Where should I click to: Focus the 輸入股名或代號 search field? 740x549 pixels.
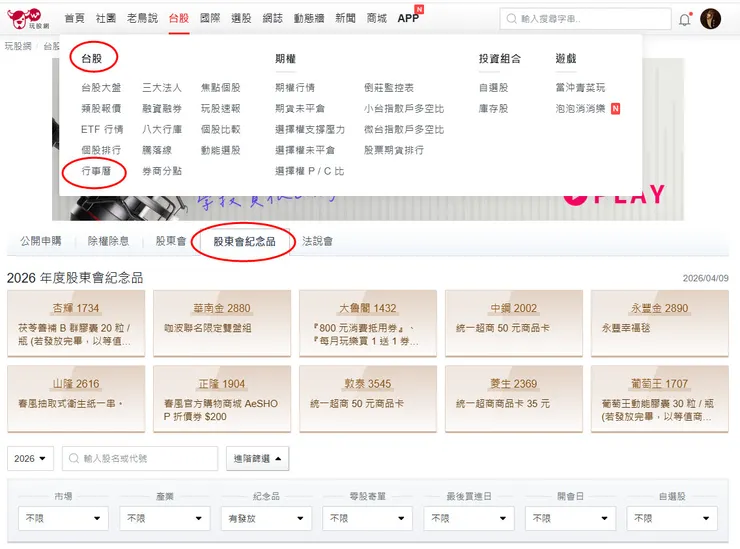click(140, 458)
